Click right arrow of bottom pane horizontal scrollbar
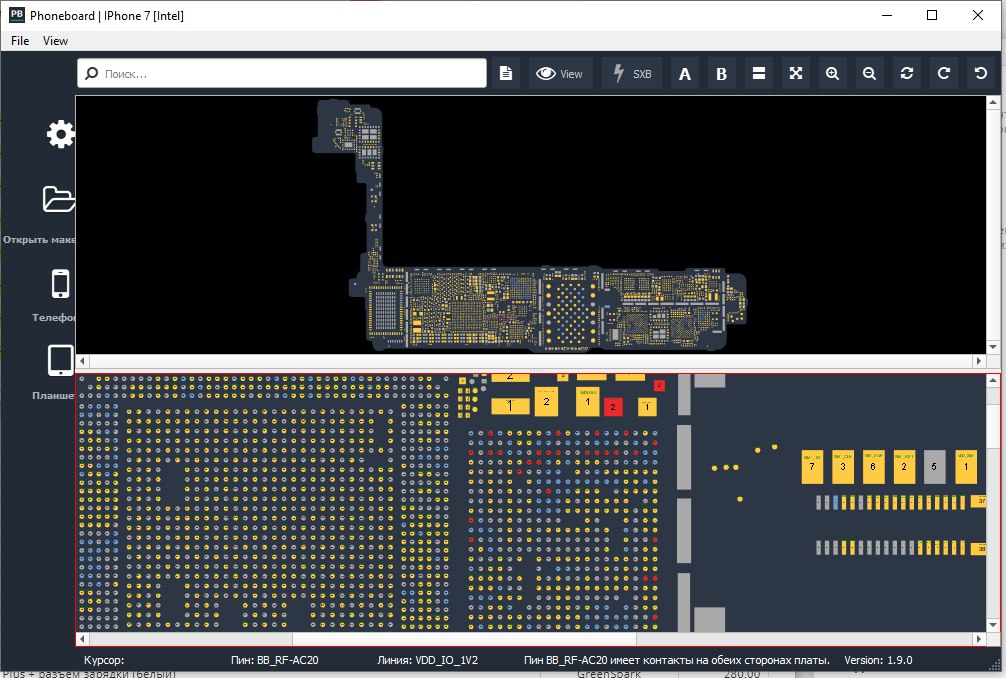The height and width of the screenshot is (678, 1006). (979, 639)
